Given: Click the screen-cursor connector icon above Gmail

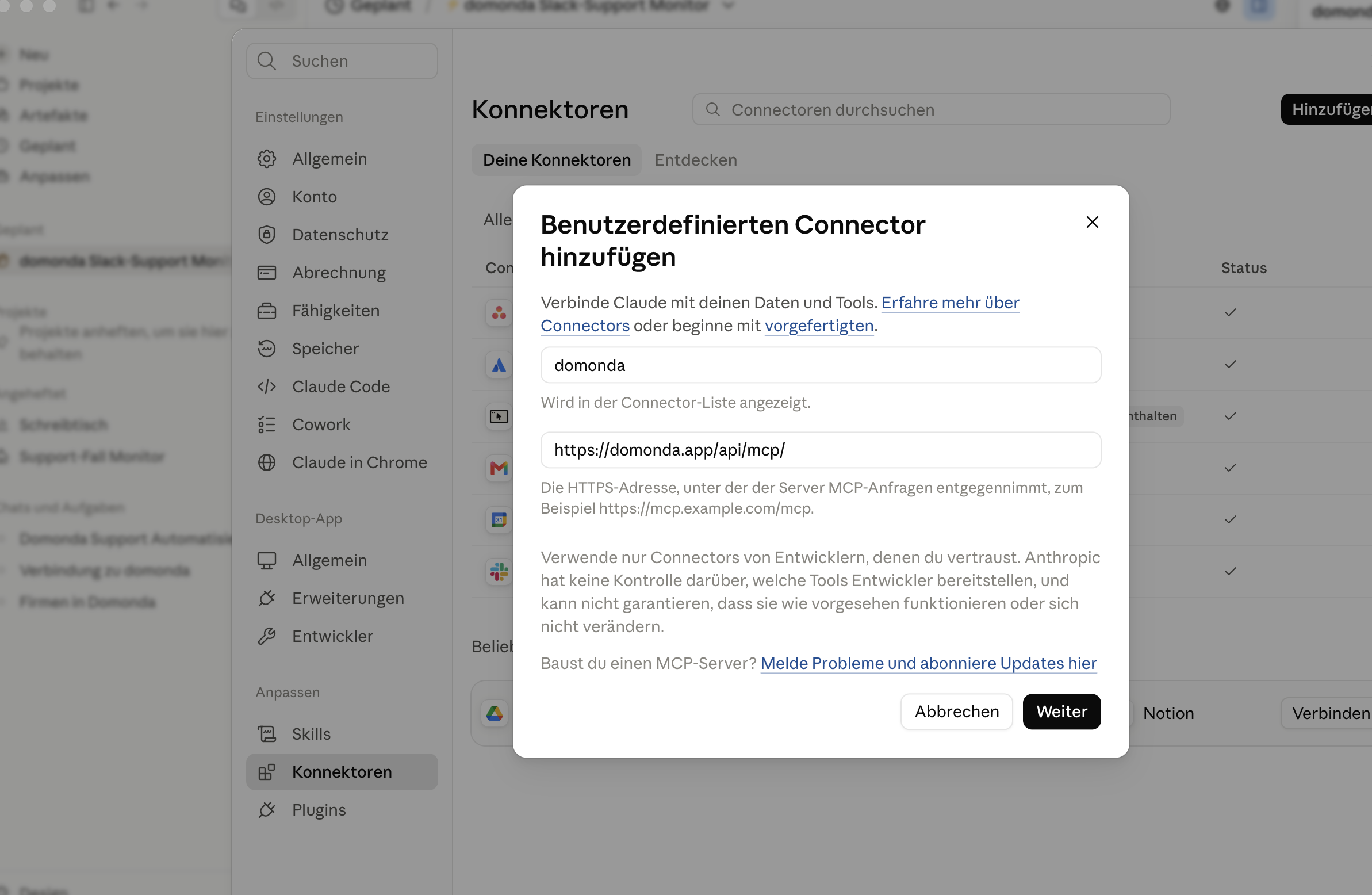Looking at the screenshot, I should [499, 416].
